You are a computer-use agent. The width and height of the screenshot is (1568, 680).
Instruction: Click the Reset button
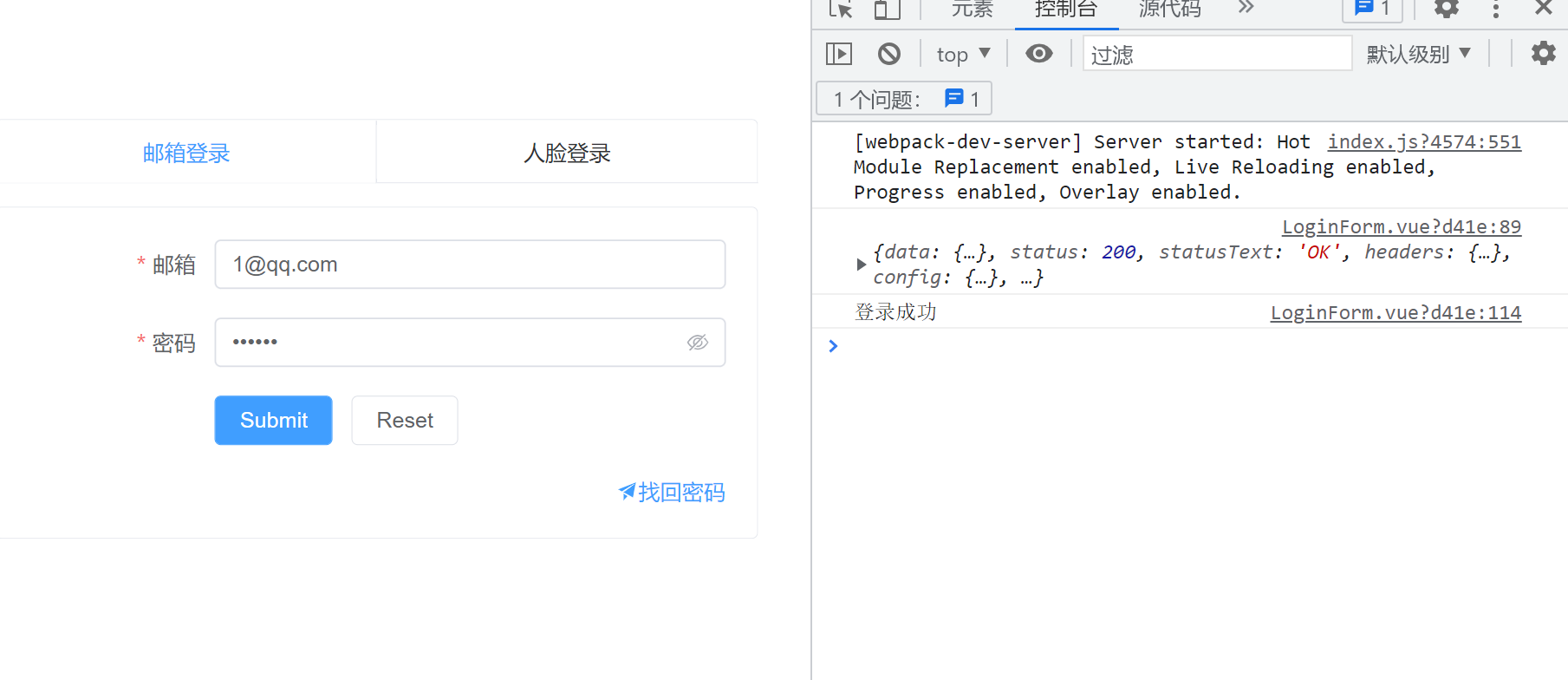click(x=404, y=421)
